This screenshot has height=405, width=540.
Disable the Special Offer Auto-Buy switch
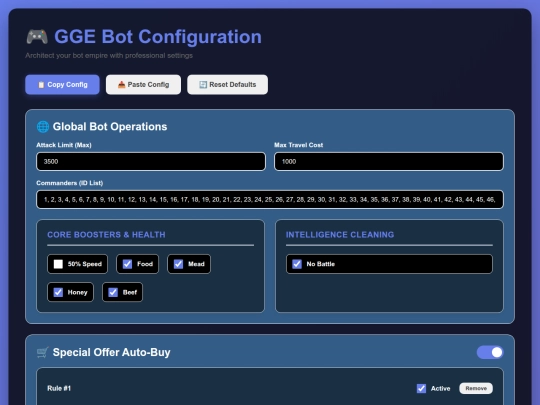click(490, 352)
